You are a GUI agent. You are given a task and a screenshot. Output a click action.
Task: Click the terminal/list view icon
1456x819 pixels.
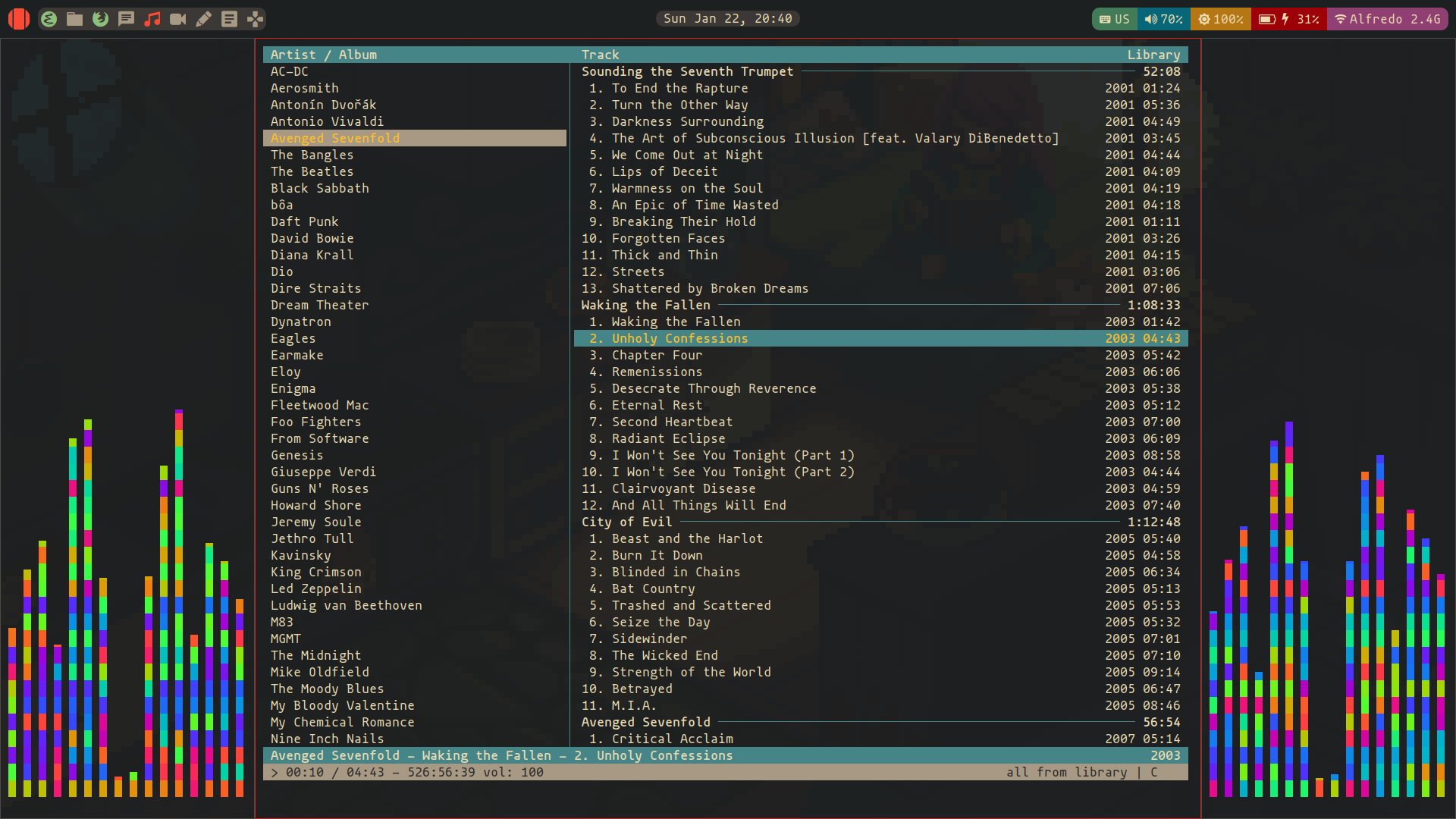(229, 18)
